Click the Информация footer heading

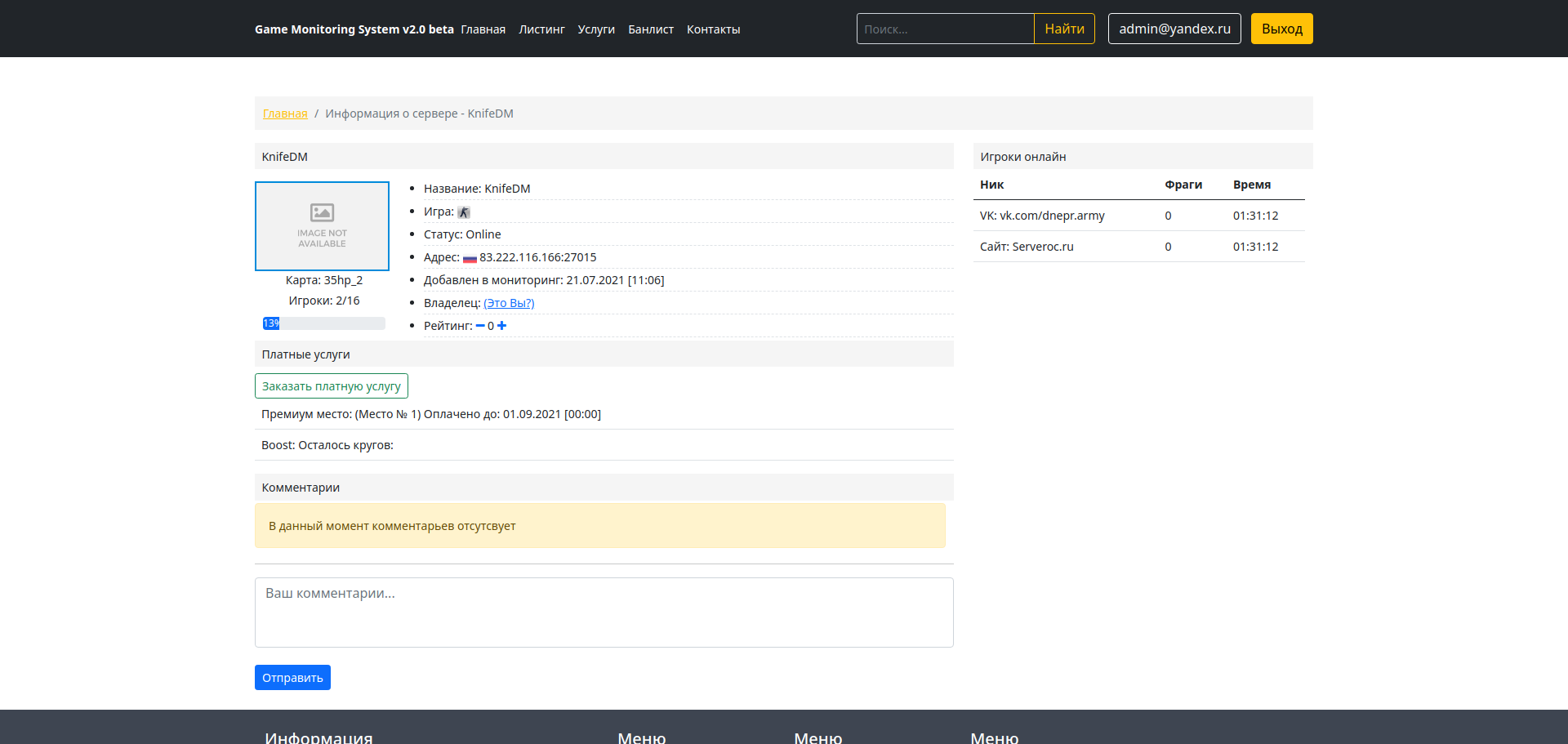[x=318, y=737]
